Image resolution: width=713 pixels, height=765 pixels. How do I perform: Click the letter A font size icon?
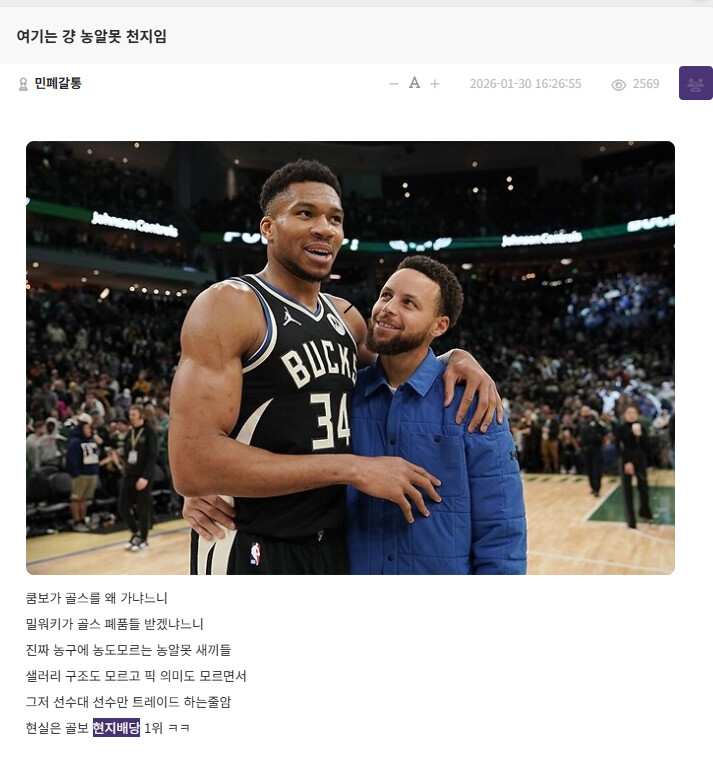414,83
